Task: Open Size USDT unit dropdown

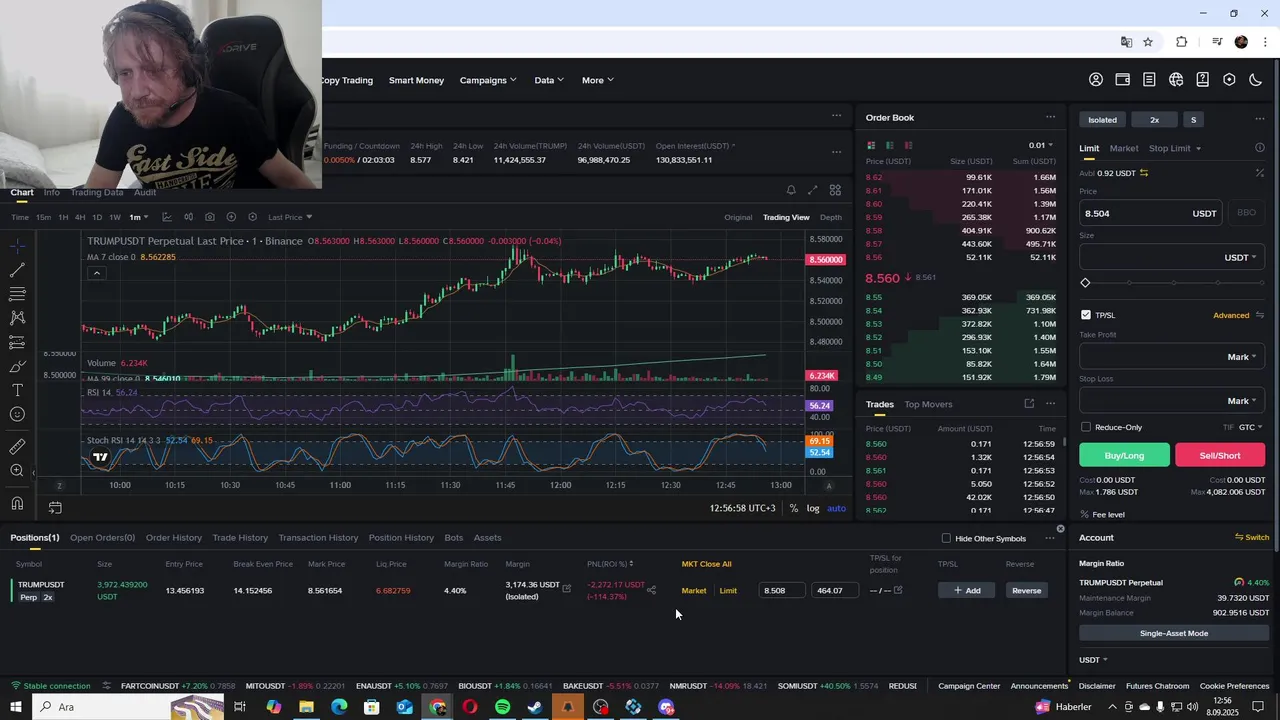Action: click(x=1240, y=257)
